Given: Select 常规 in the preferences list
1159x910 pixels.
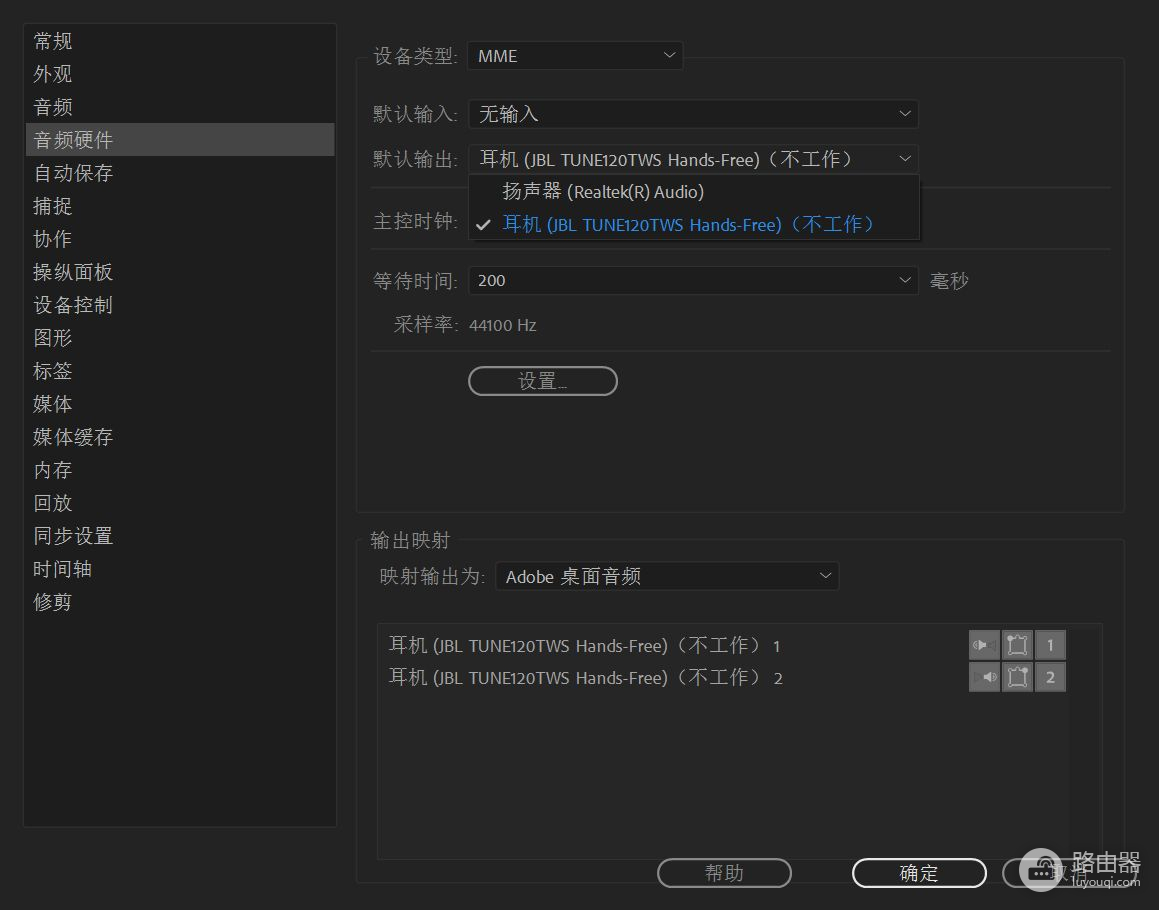Looking at the screenshot, I should pyautogui.click(x=180, y=41).
